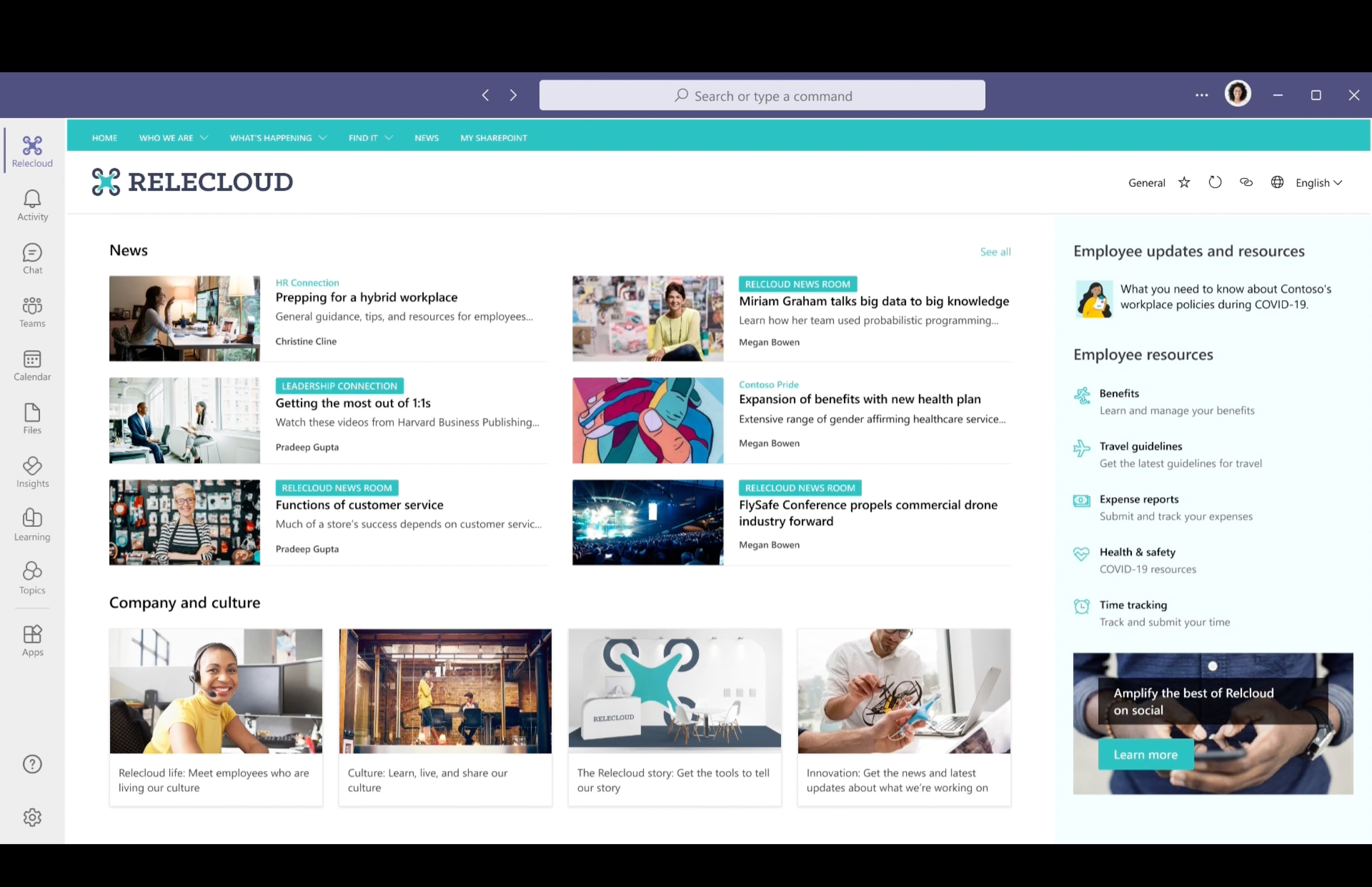Open the More options ellipsis in the title bar

[1201, 96]
